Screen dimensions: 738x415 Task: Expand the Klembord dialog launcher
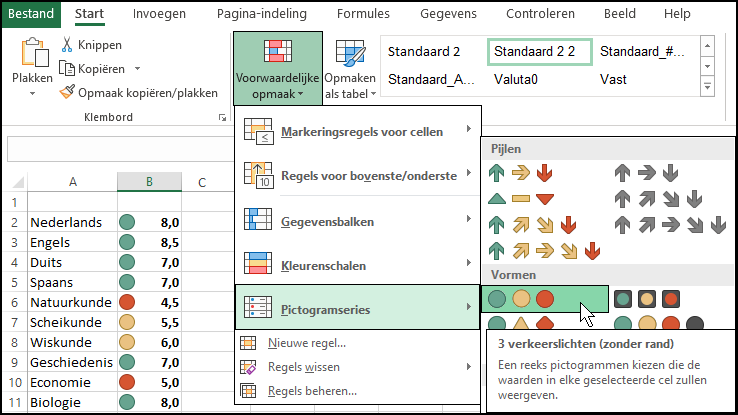click(221, 118)
